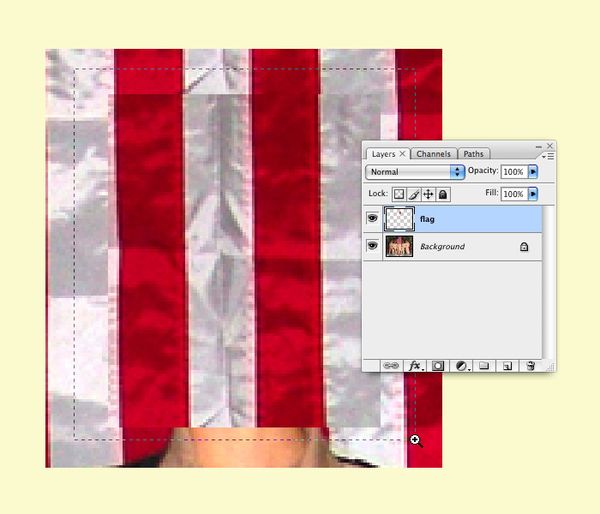Open the fx layer style menu
Screen dimensions: 600x514
(416, 366)
